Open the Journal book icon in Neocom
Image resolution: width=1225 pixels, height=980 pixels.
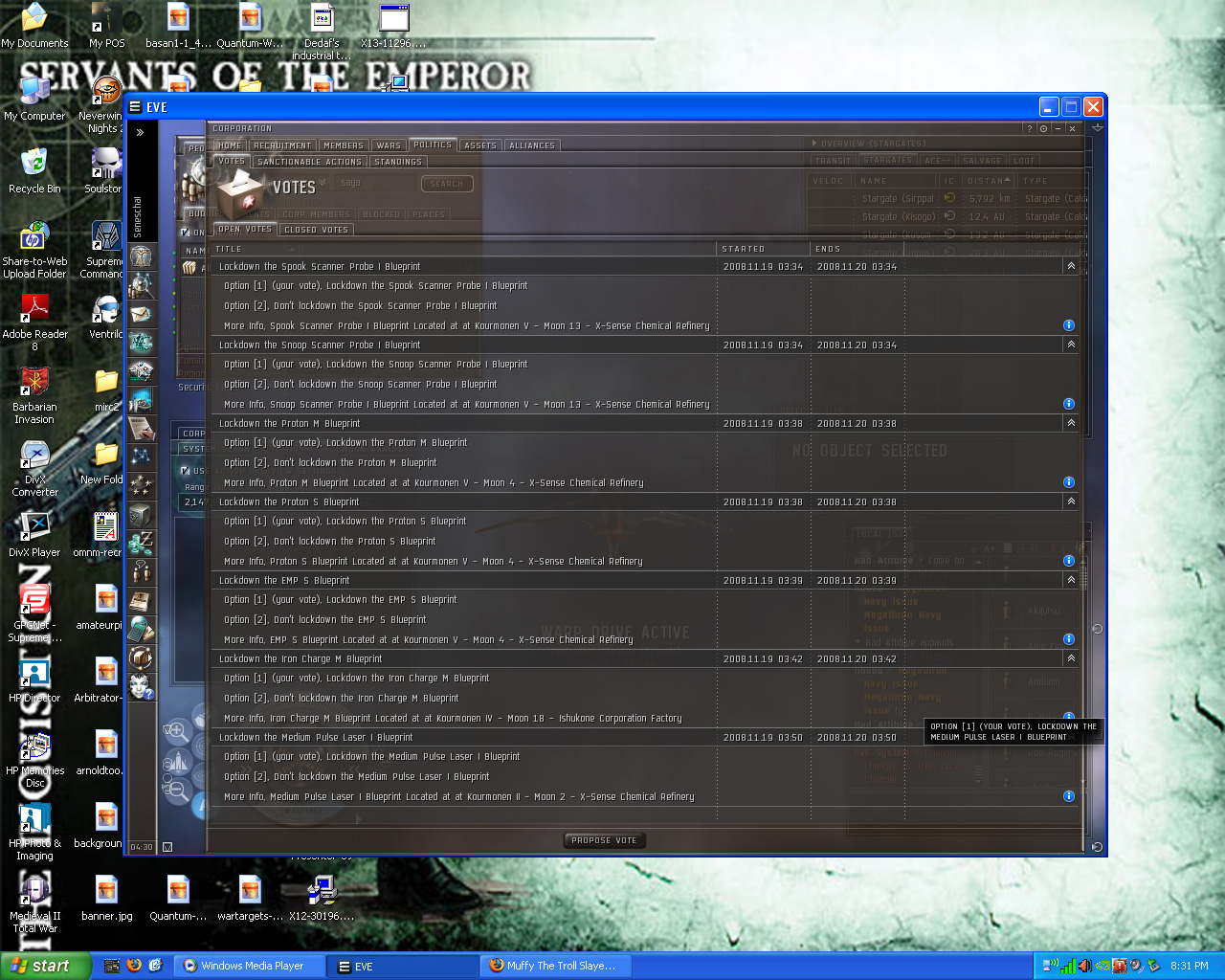coord(142,601)
